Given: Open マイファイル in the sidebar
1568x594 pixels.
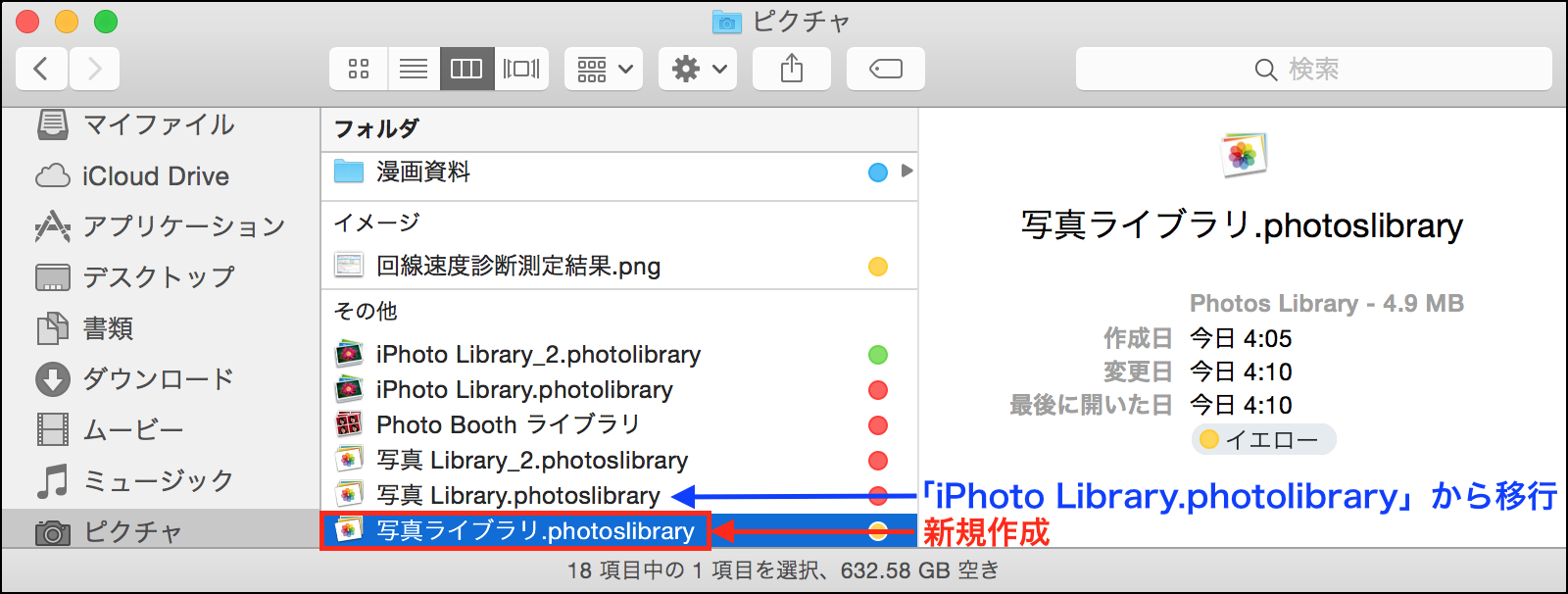Looking at the screenshot, I should click(161, 124).
